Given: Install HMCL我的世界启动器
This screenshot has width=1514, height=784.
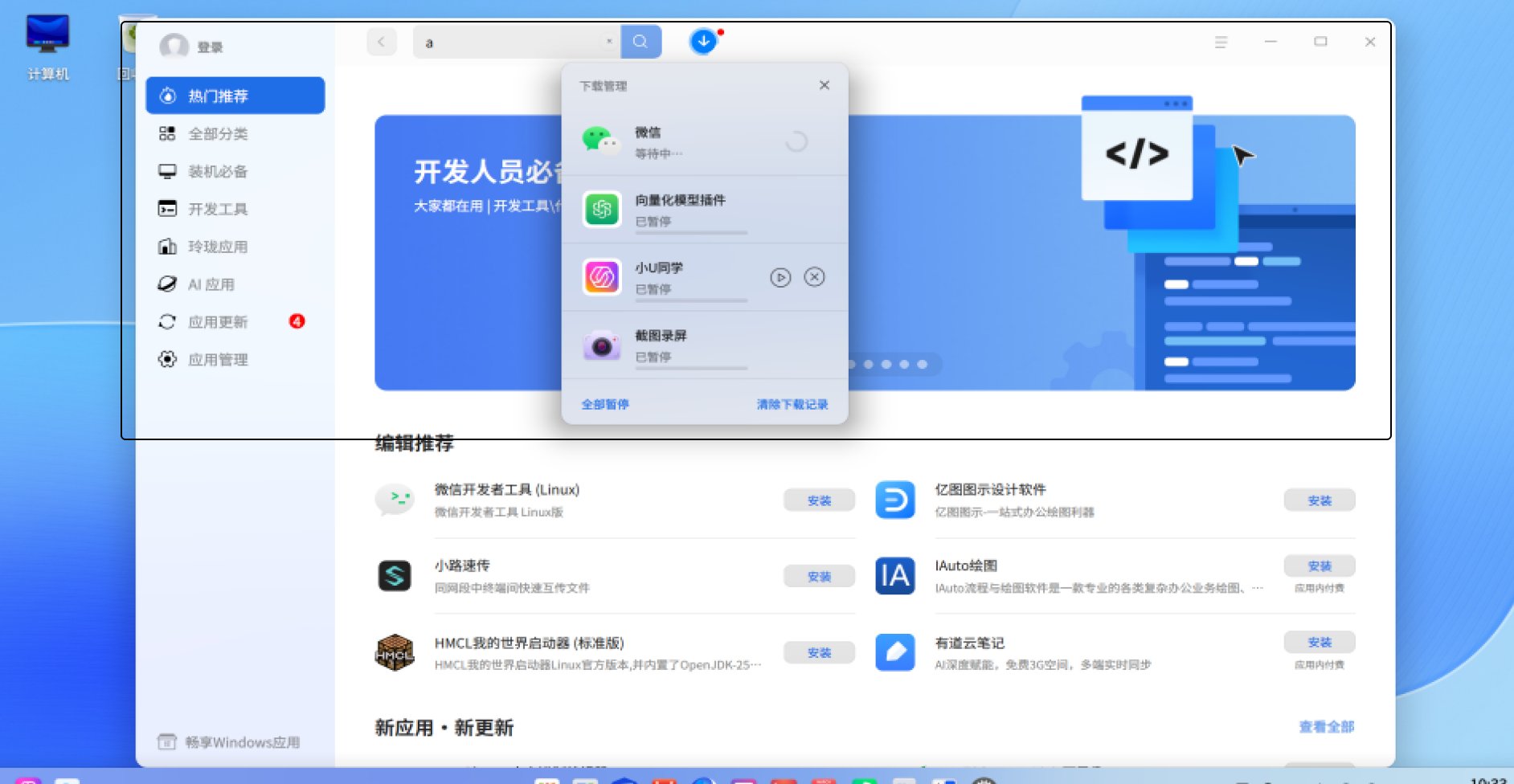Looking at the screenshot, I should point(819,653).
